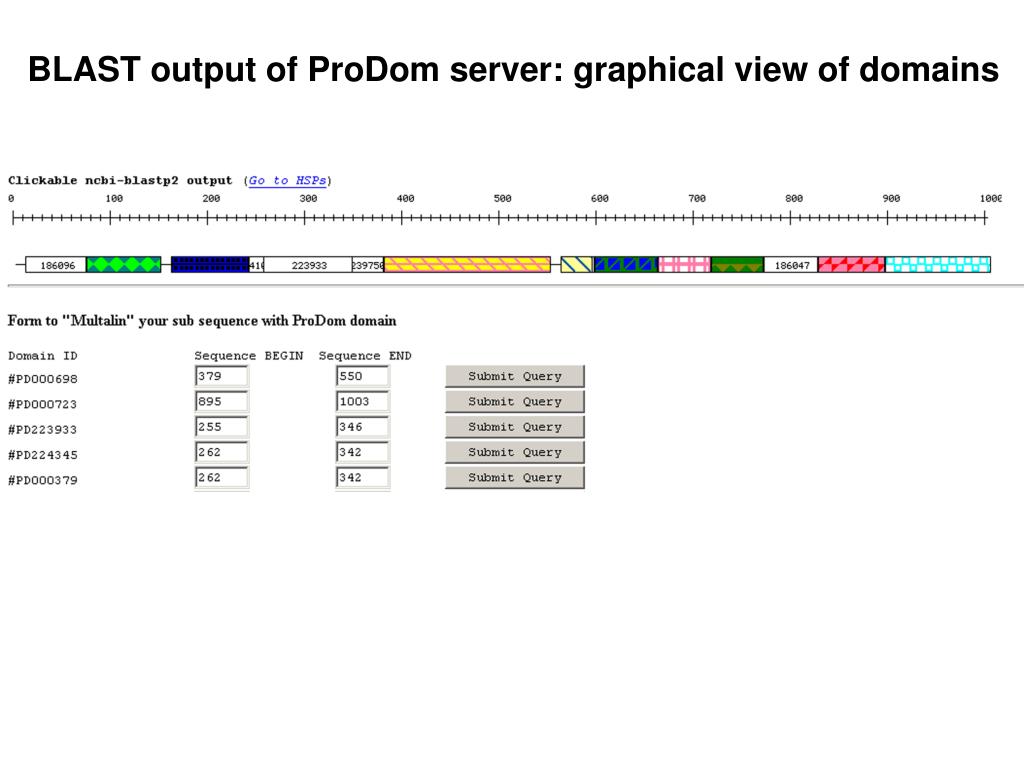Submit Query for PD000698

point(515,376)
